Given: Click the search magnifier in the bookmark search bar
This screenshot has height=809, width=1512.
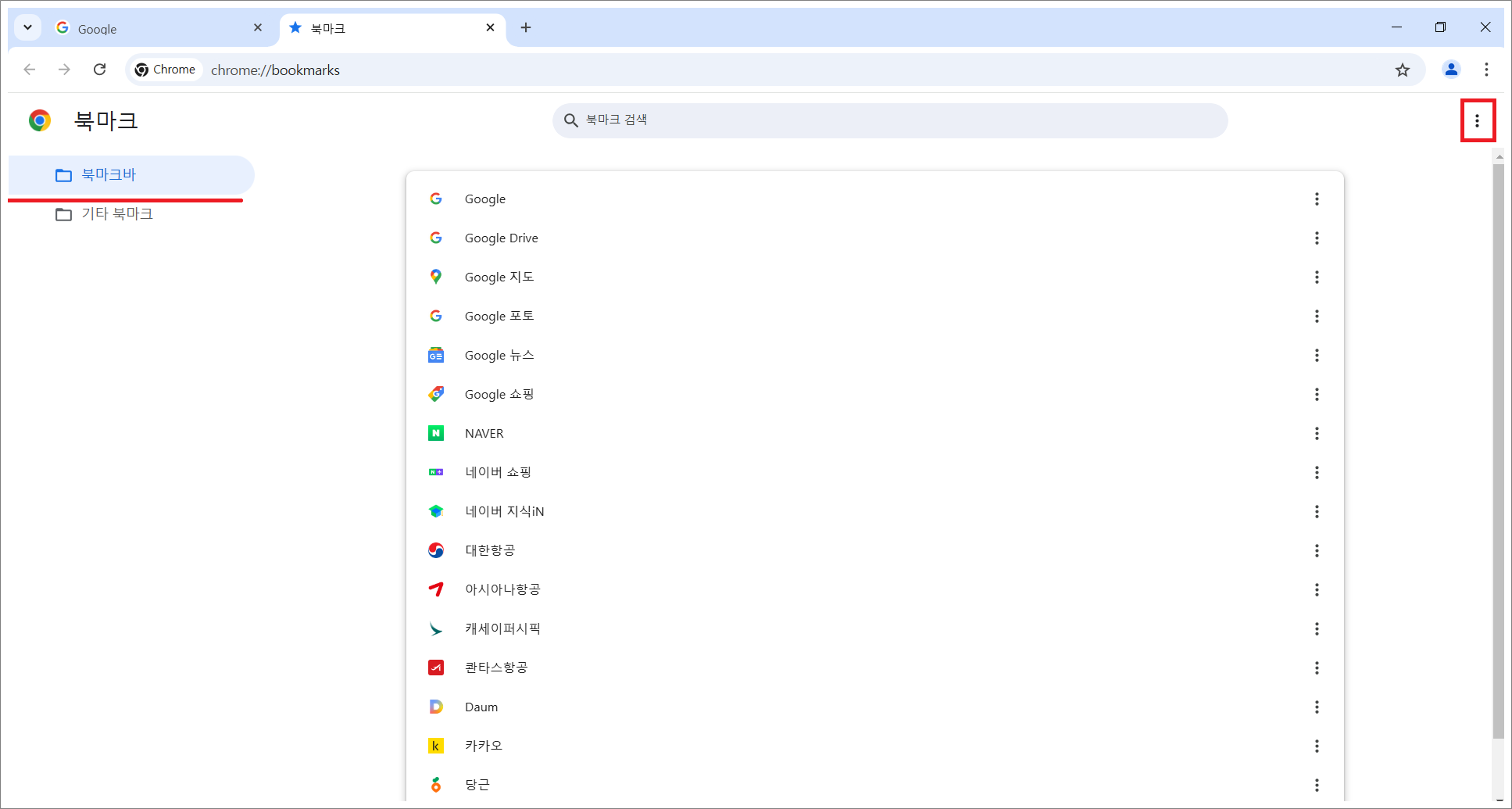Looking at the screenshot, I should pos(570,120).
